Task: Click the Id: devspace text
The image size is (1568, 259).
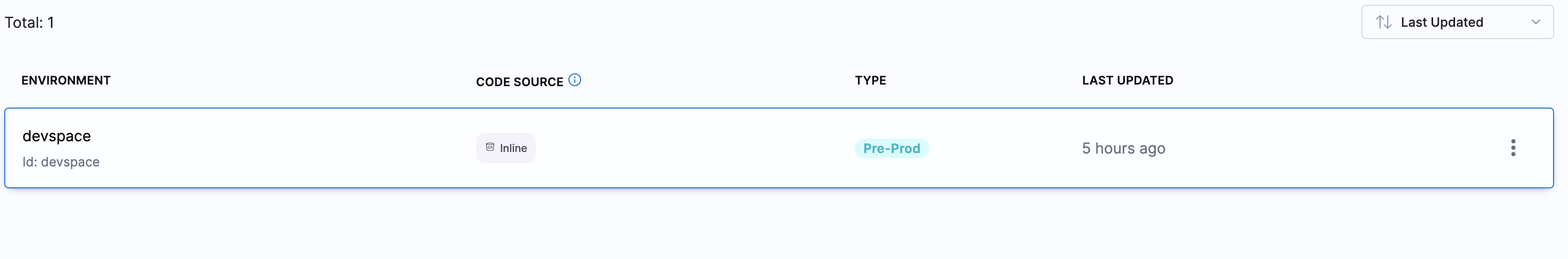Action: (61, 162)
